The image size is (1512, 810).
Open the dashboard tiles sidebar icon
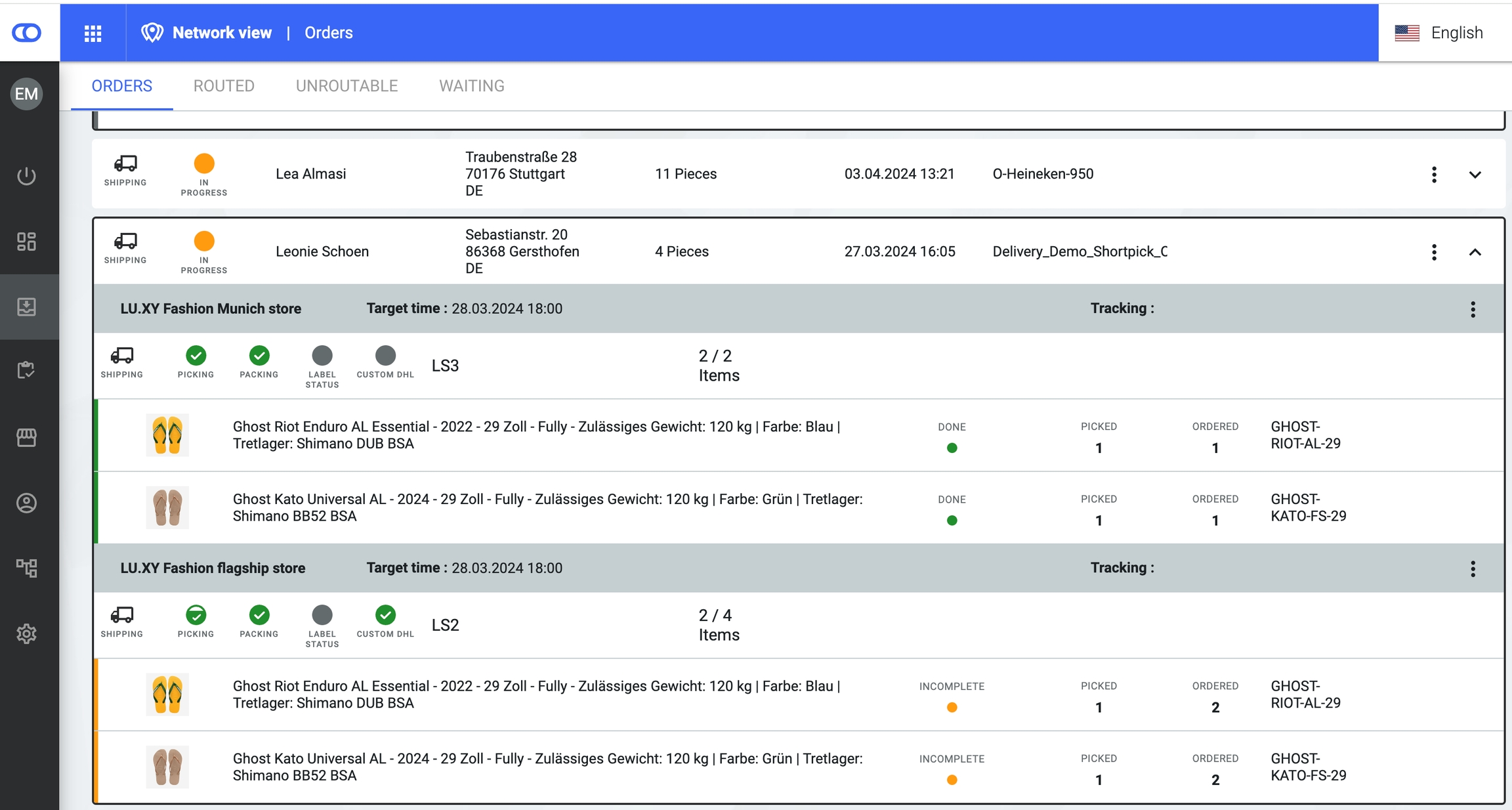(26, 242)
